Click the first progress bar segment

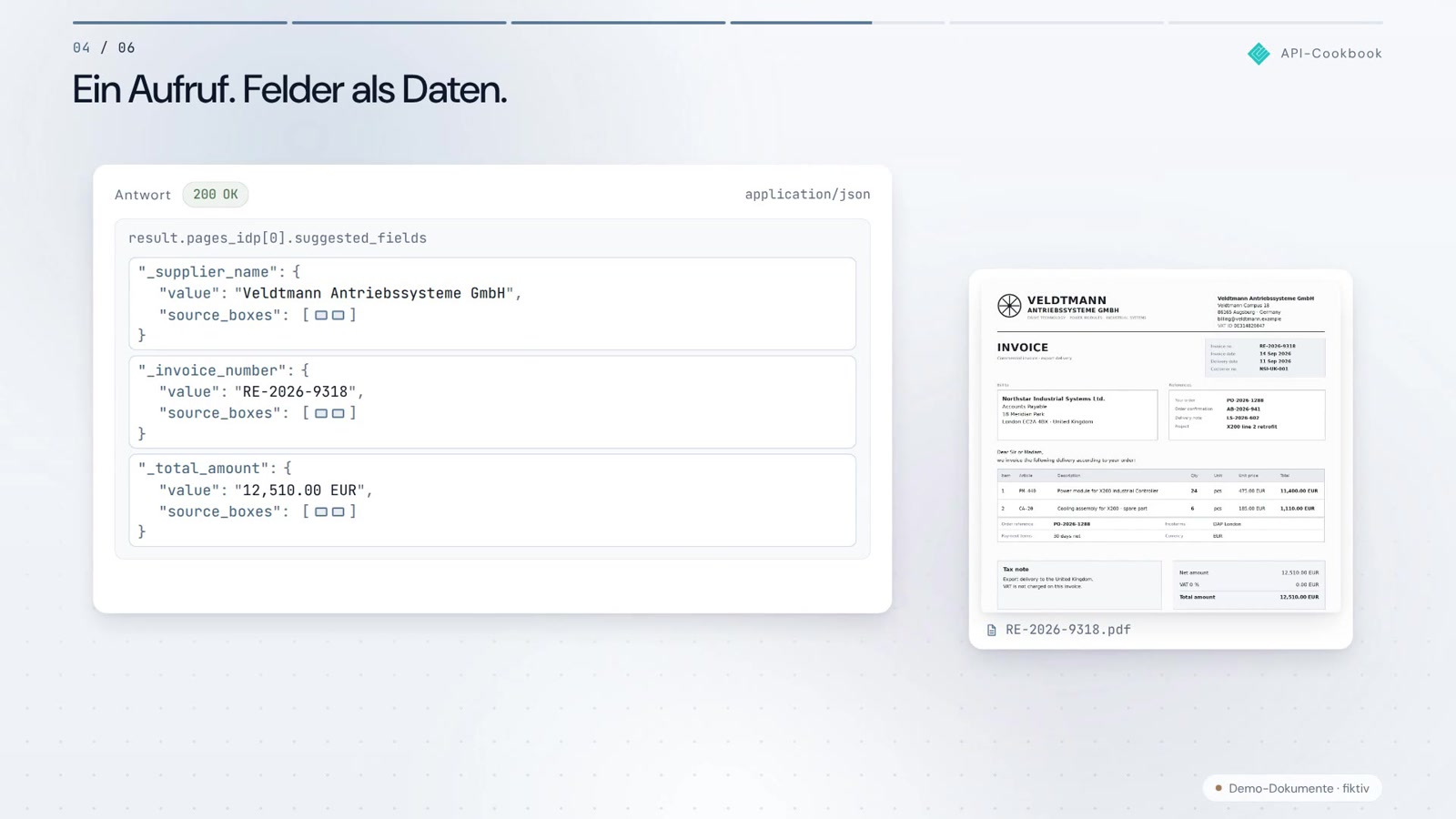[180, 22]
